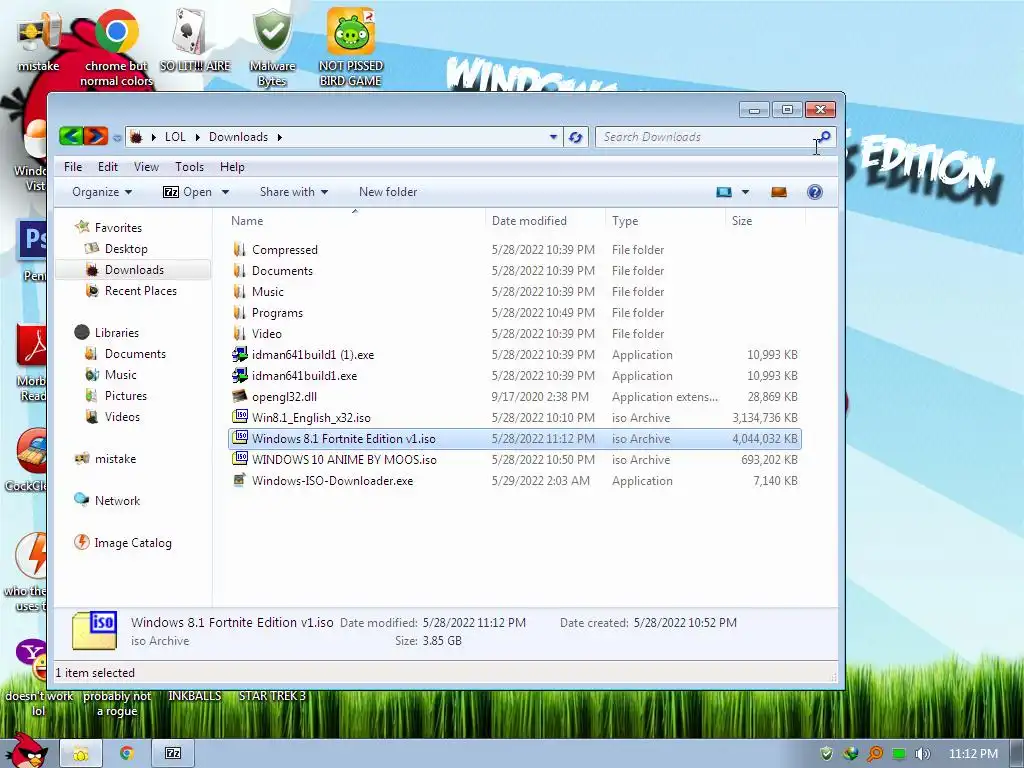
Task: Expand the Share with dropdown
Action: coord(294,192)
